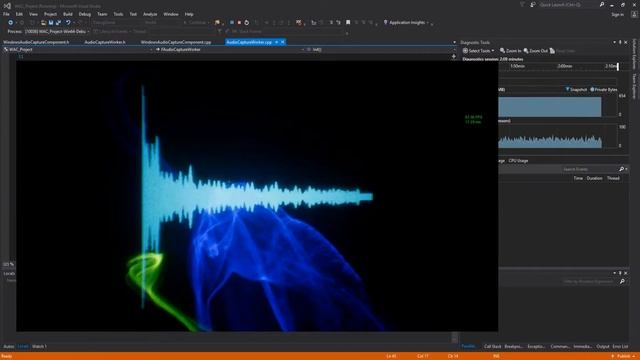
Task: Click the Open File folder icon
Action: pyautogui.click(x=43, y=22)
